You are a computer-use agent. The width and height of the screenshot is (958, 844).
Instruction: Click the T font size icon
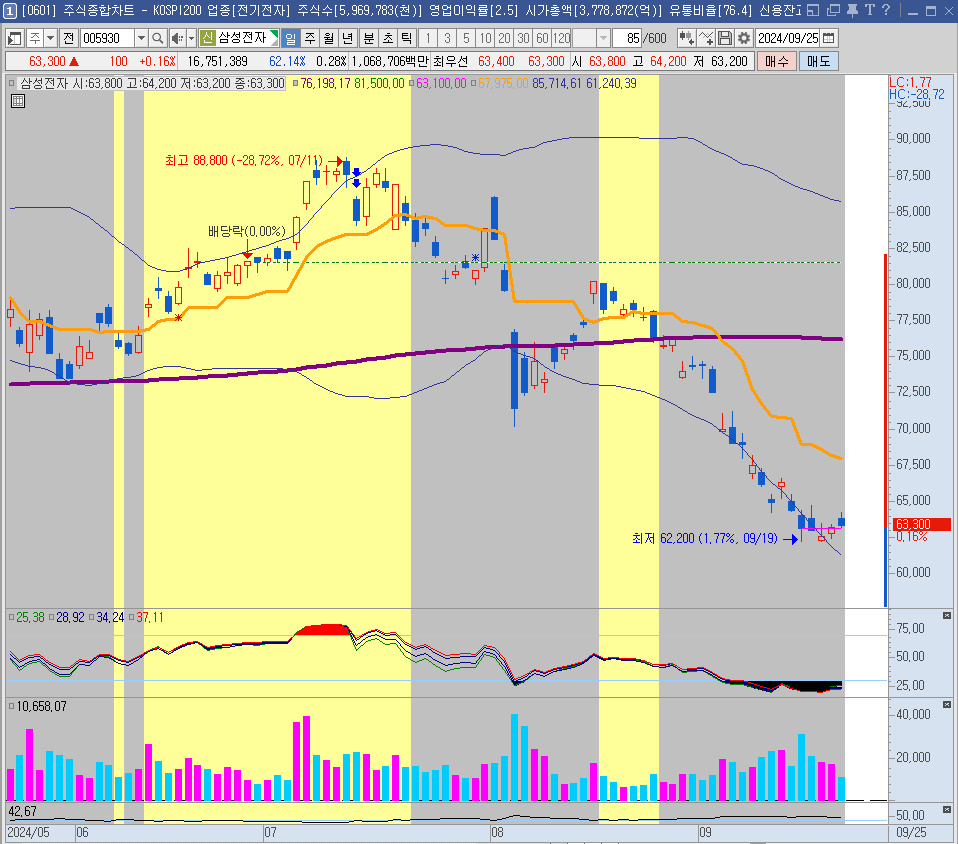[x=869, y=10]
